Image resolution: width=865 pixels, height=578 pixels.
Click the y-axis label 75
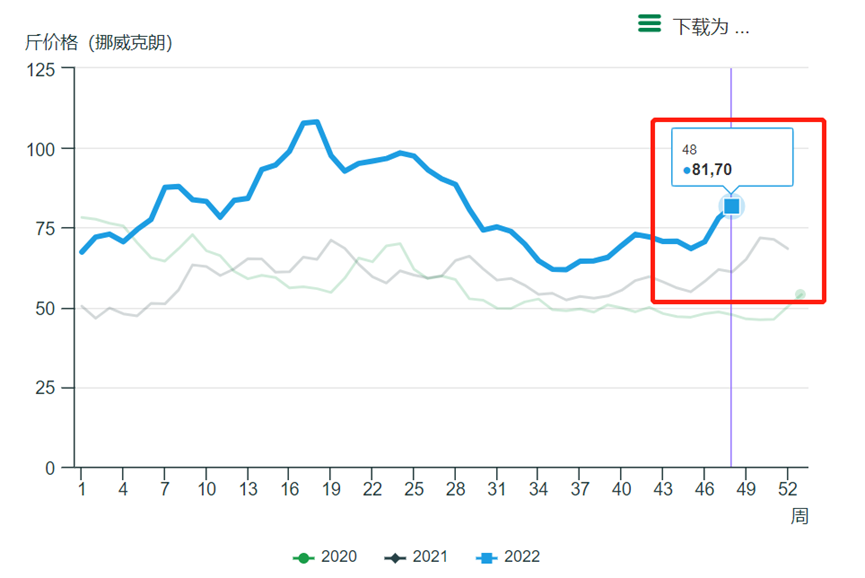coord(45,229)
